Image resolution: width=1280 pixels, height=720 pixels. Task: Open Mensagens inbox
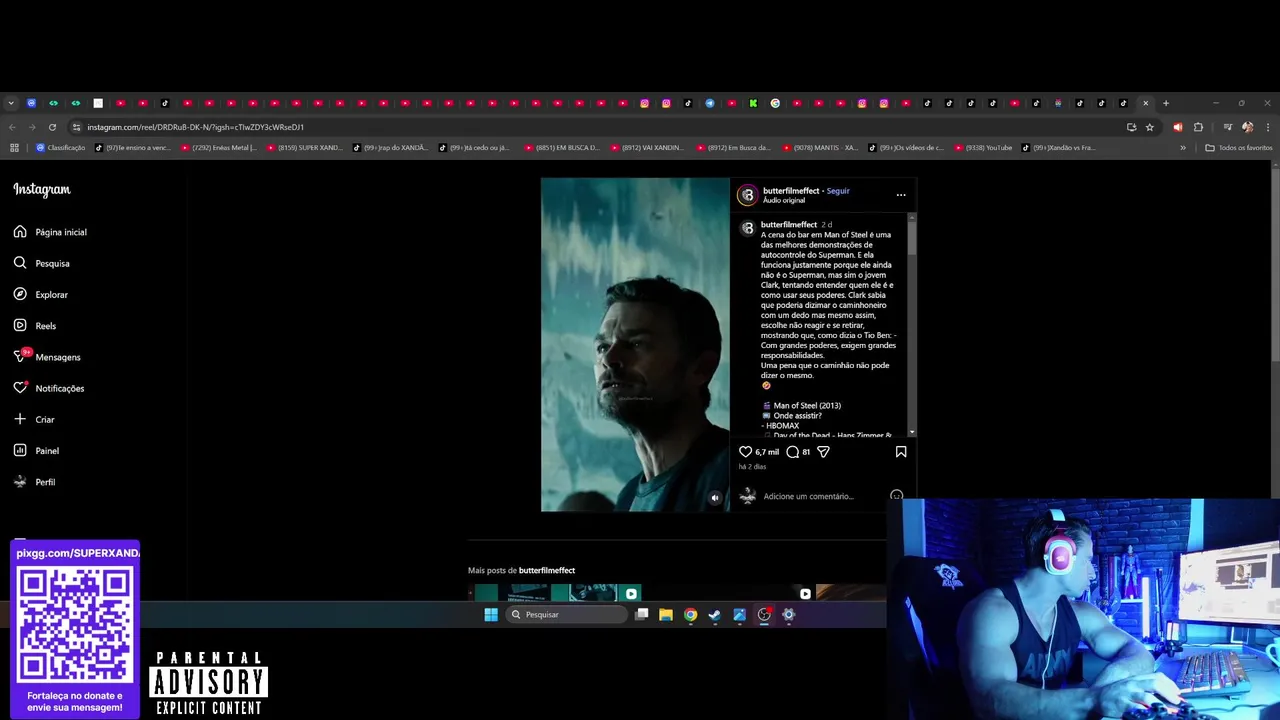coord(47,356)
